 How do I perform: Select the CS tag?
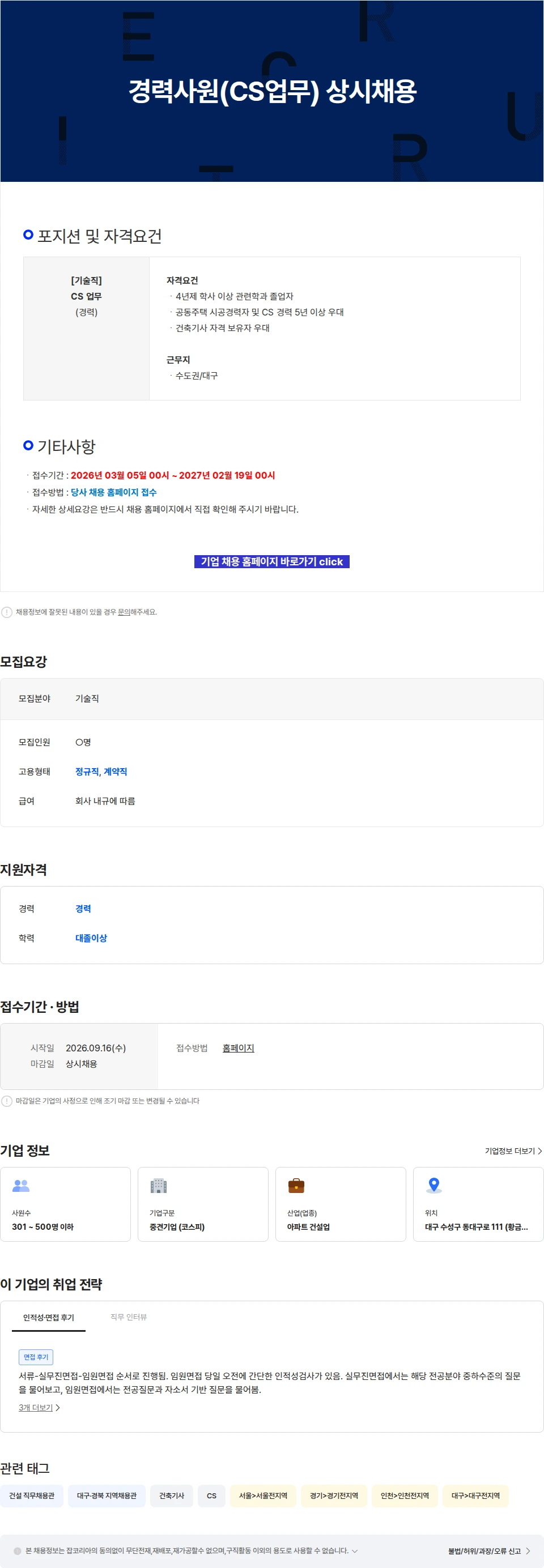click(211, 1495)
